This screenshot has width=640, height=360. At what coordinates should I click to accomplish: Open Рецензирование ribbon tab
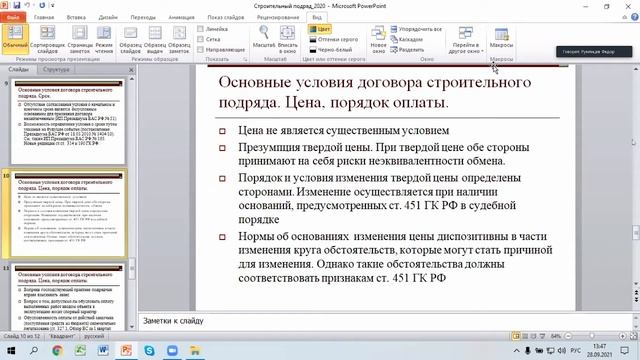278,17
